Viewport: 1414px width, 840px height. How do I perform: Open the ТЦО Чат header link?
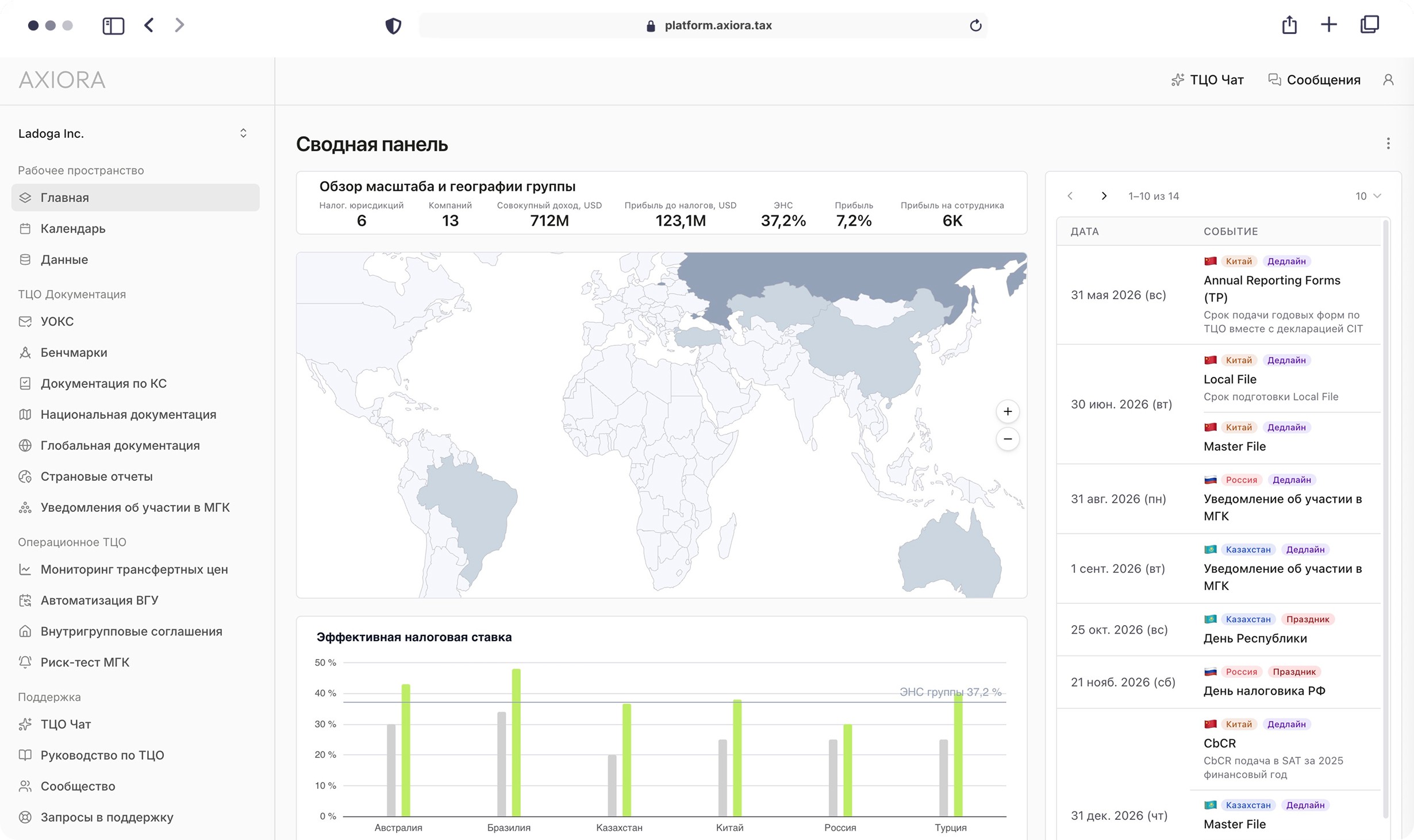[1207, 80]
